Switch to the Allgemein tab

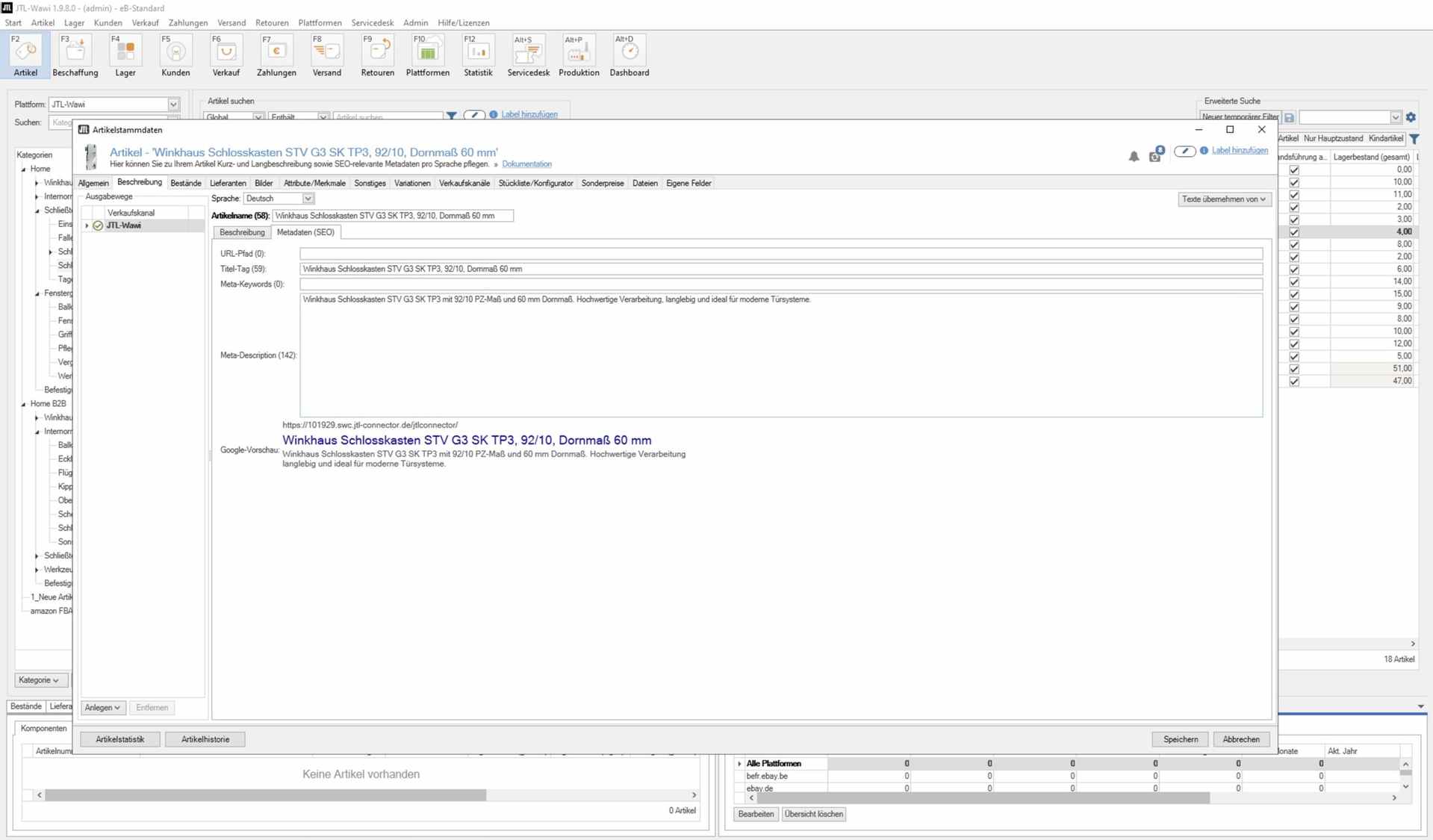(93, 183)
